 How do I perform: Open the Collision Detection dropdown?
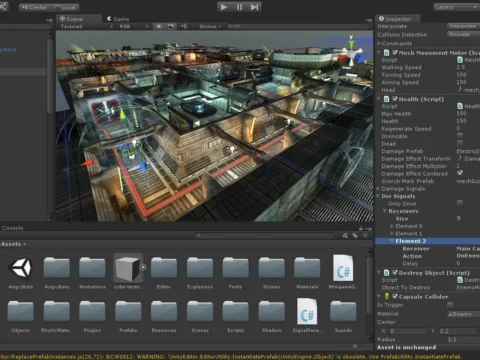point(463,34)
